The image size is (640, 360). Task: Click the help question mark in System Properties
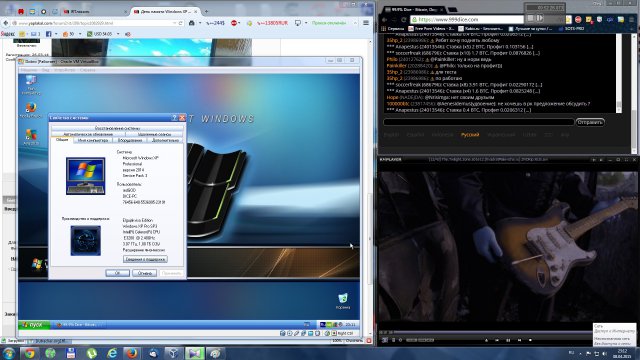(x=174, y=118)
